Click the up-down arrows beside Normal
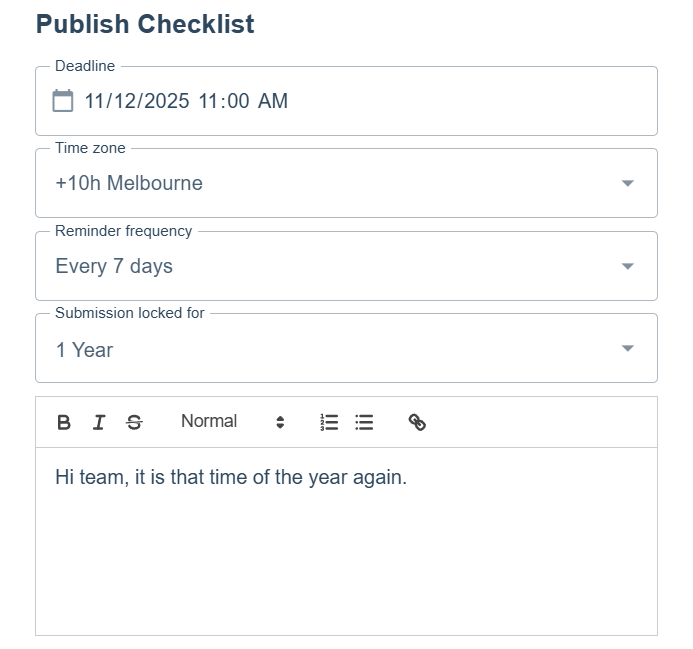 coord(280,422)
